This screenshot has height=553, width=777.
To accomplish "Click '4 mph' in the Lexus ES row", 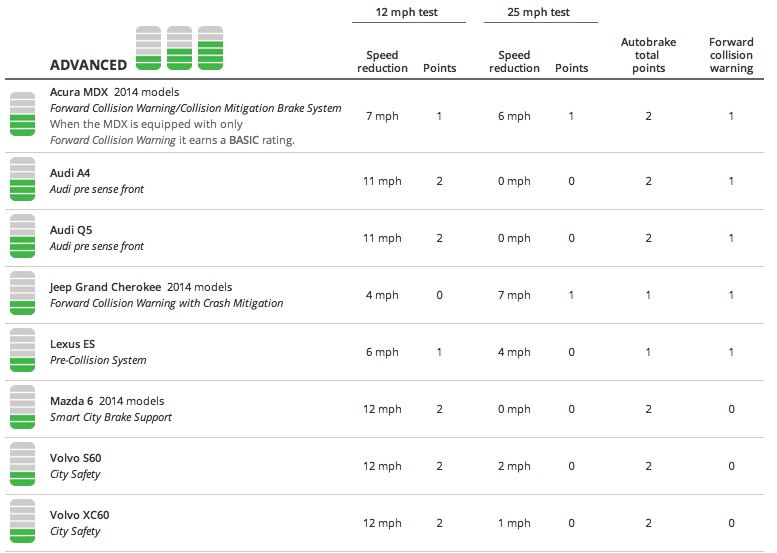I will [x=514, y=352].
